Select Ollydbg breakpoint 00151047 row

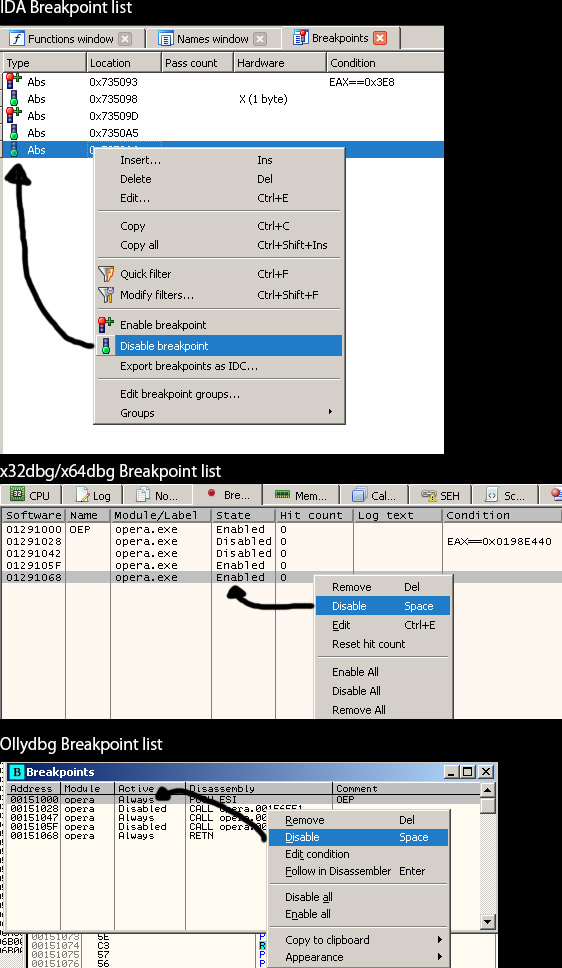point(243,817)
